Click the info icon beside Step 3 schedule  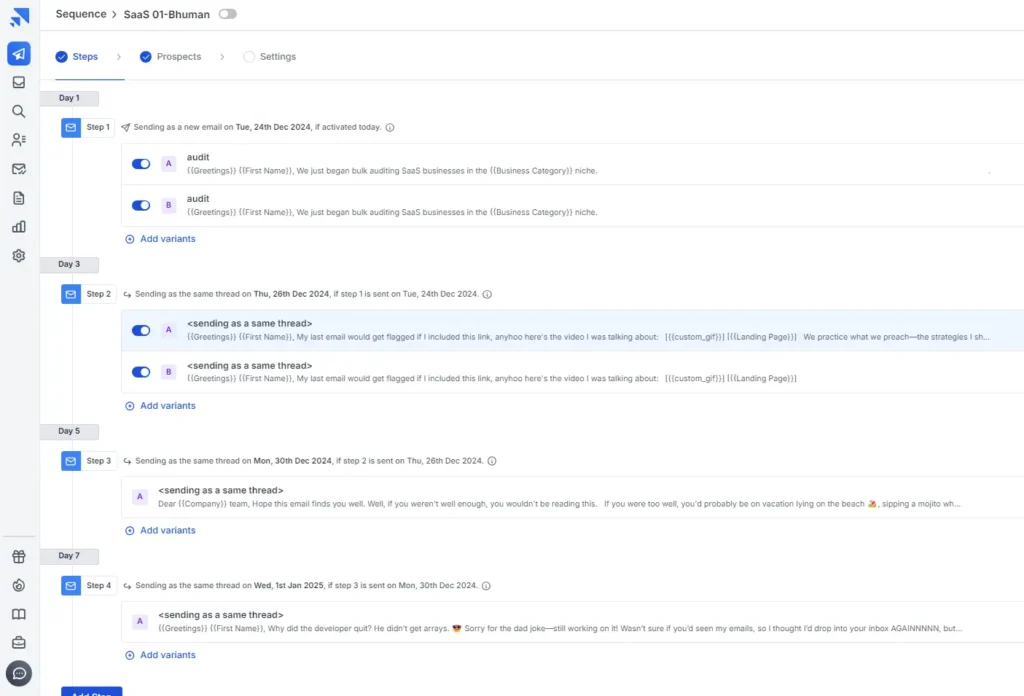492,461
